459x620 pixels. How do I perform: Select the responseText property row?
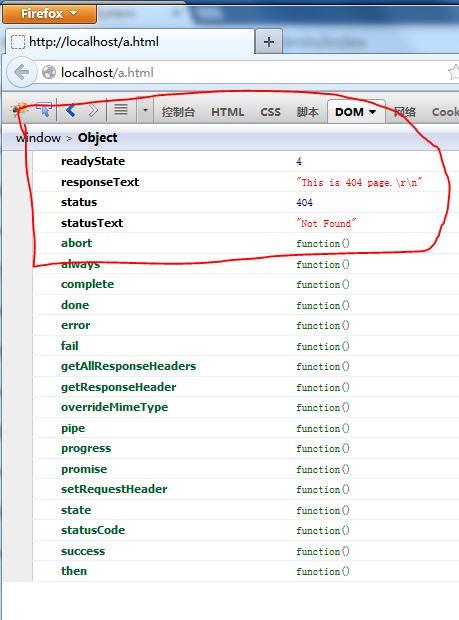245,182
